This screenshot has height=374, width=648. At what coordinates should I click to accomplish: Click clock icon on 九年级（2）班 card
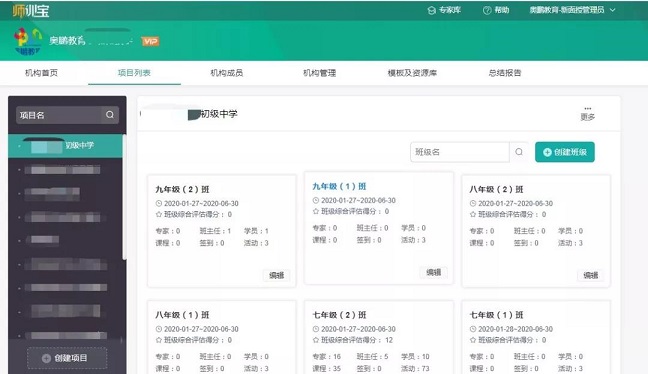[159, 203]
